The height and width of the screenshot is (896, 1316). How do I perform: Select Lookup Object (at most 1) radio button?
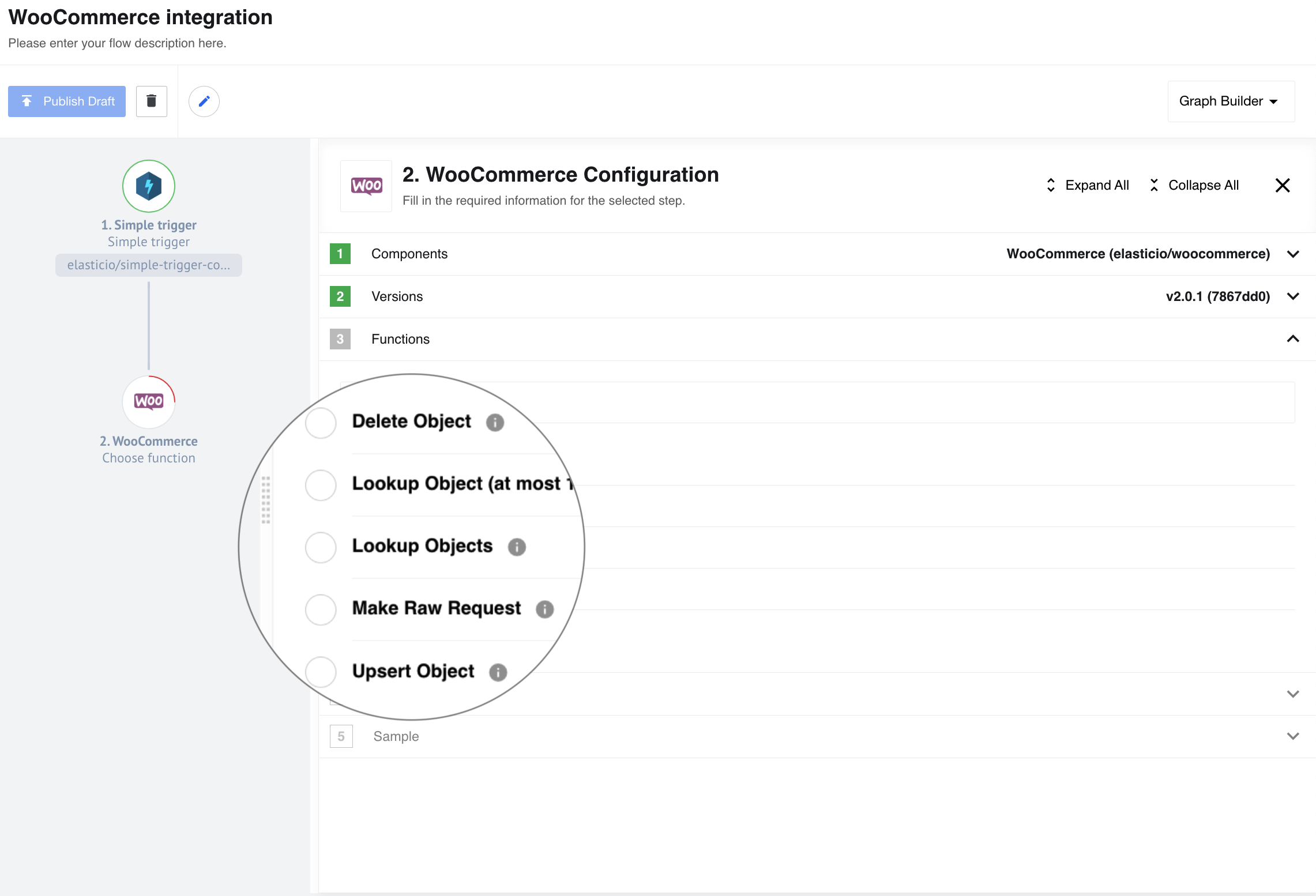pos(321,485)
